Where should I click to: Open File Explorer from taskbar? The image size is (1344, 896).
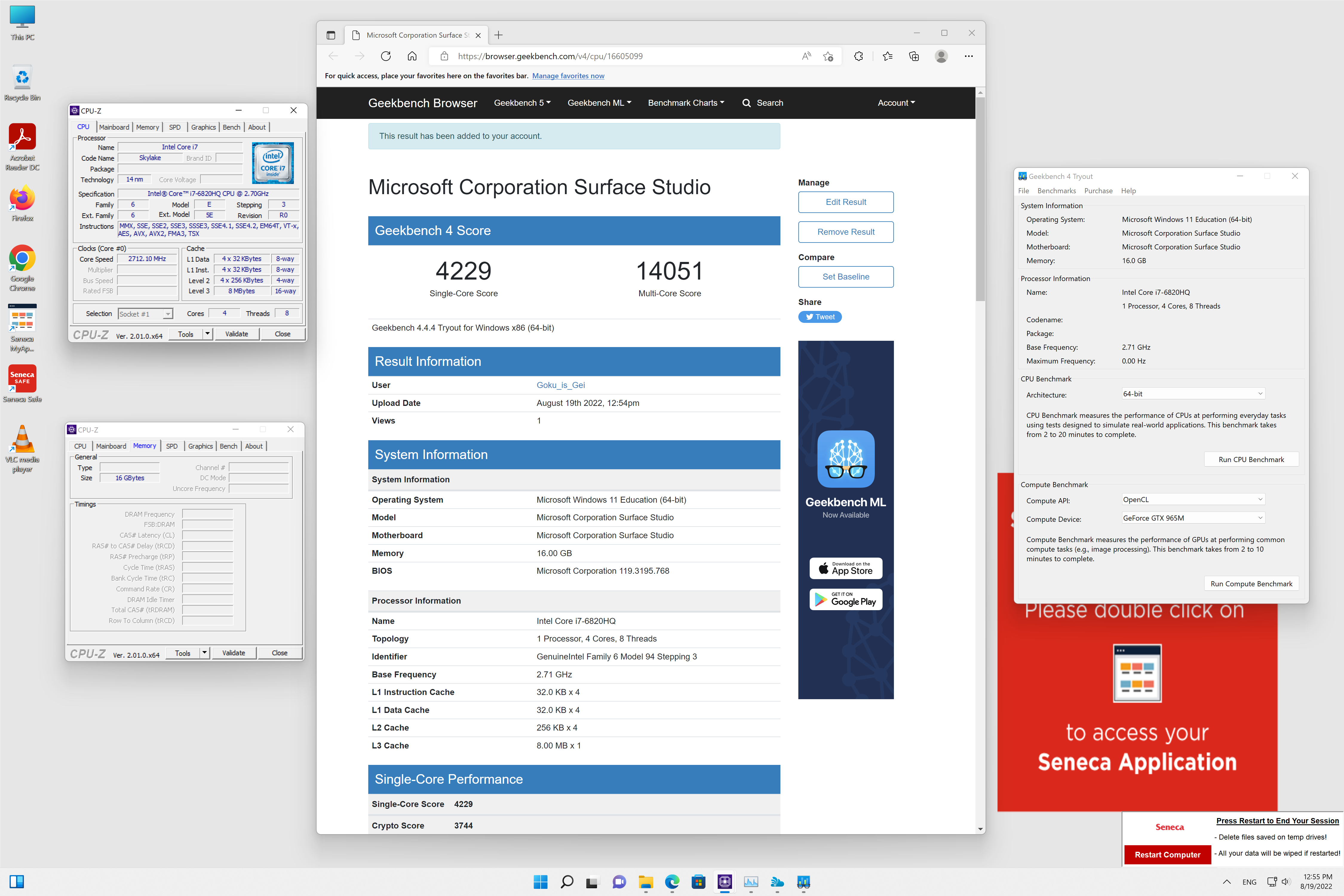coord(646,882)
